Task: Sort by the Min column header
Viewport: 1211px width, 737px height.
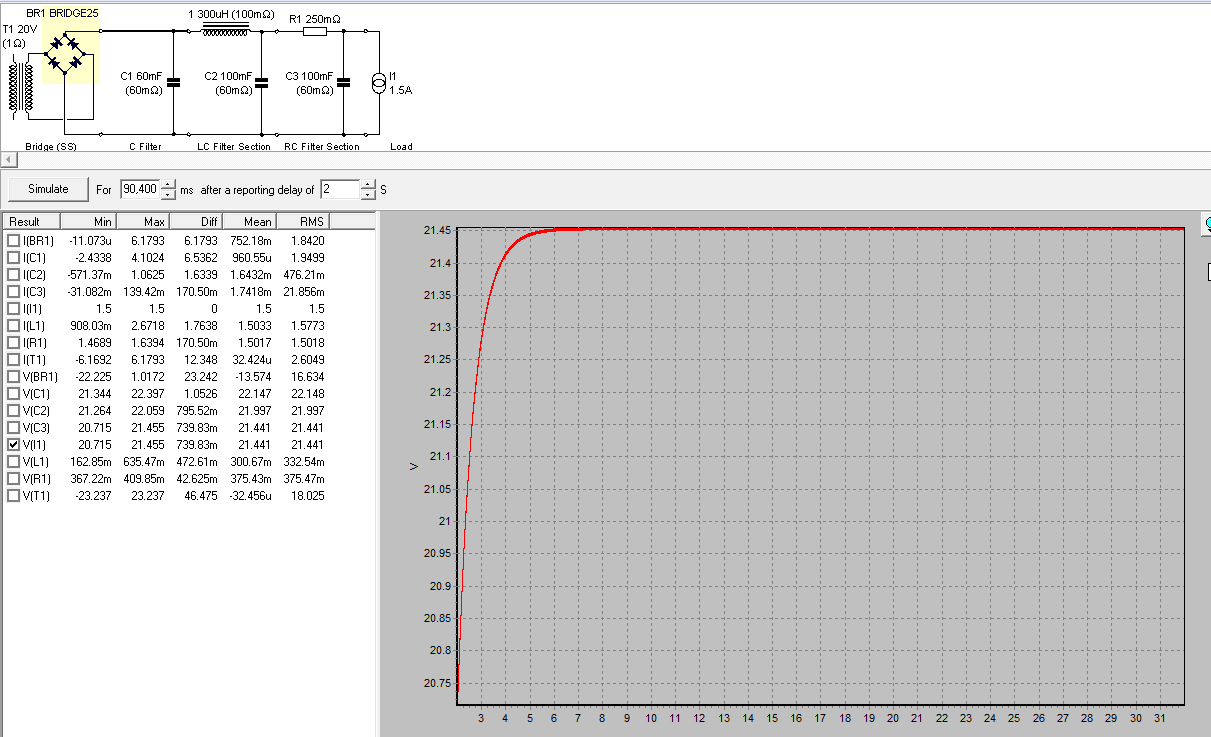Action: pos(88,221)
